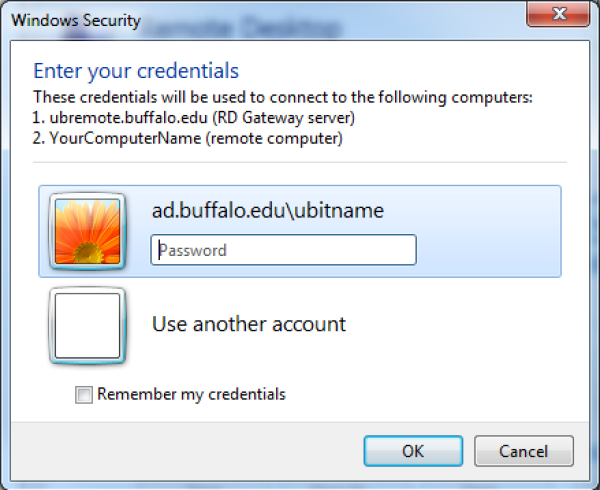Click the YourComputerName remote computer line
The width and height of the screenshot is (600, 490).
188,139
